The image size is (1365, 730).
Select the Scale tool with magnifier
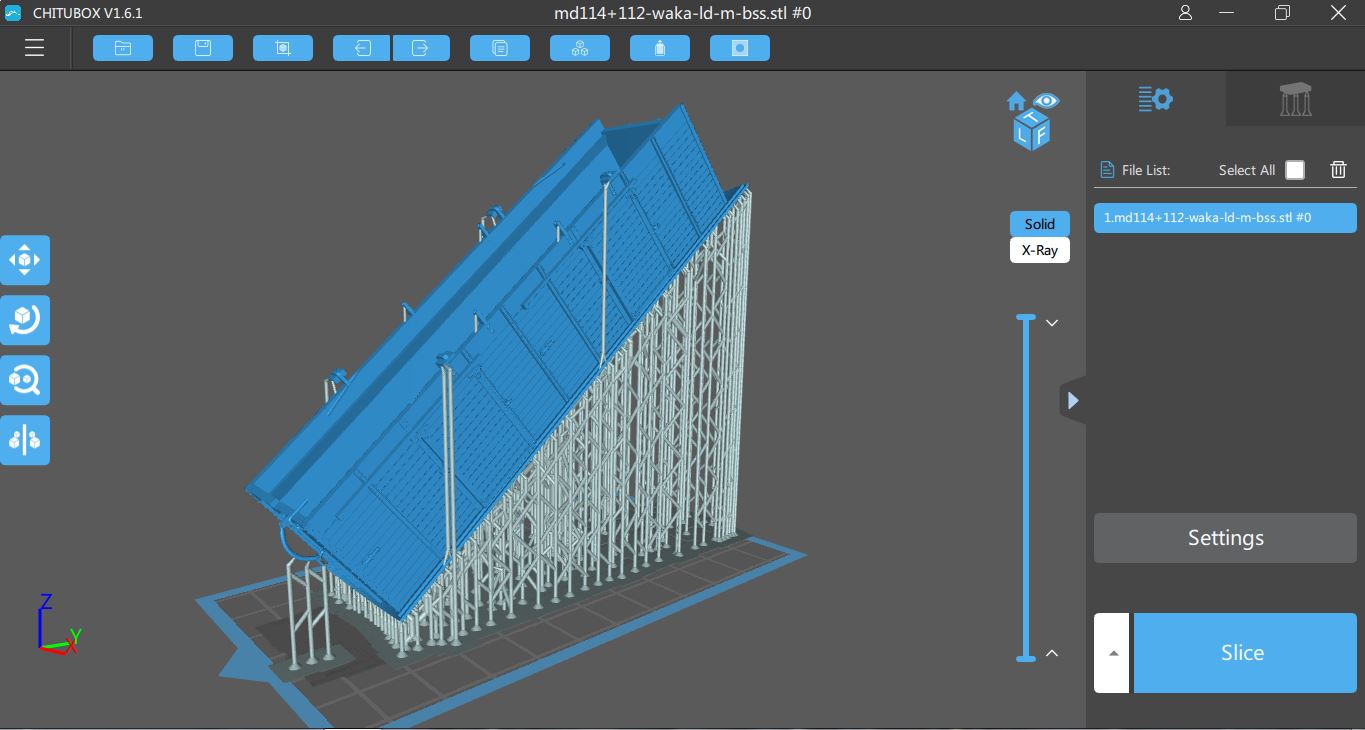(x=25, y=381)
